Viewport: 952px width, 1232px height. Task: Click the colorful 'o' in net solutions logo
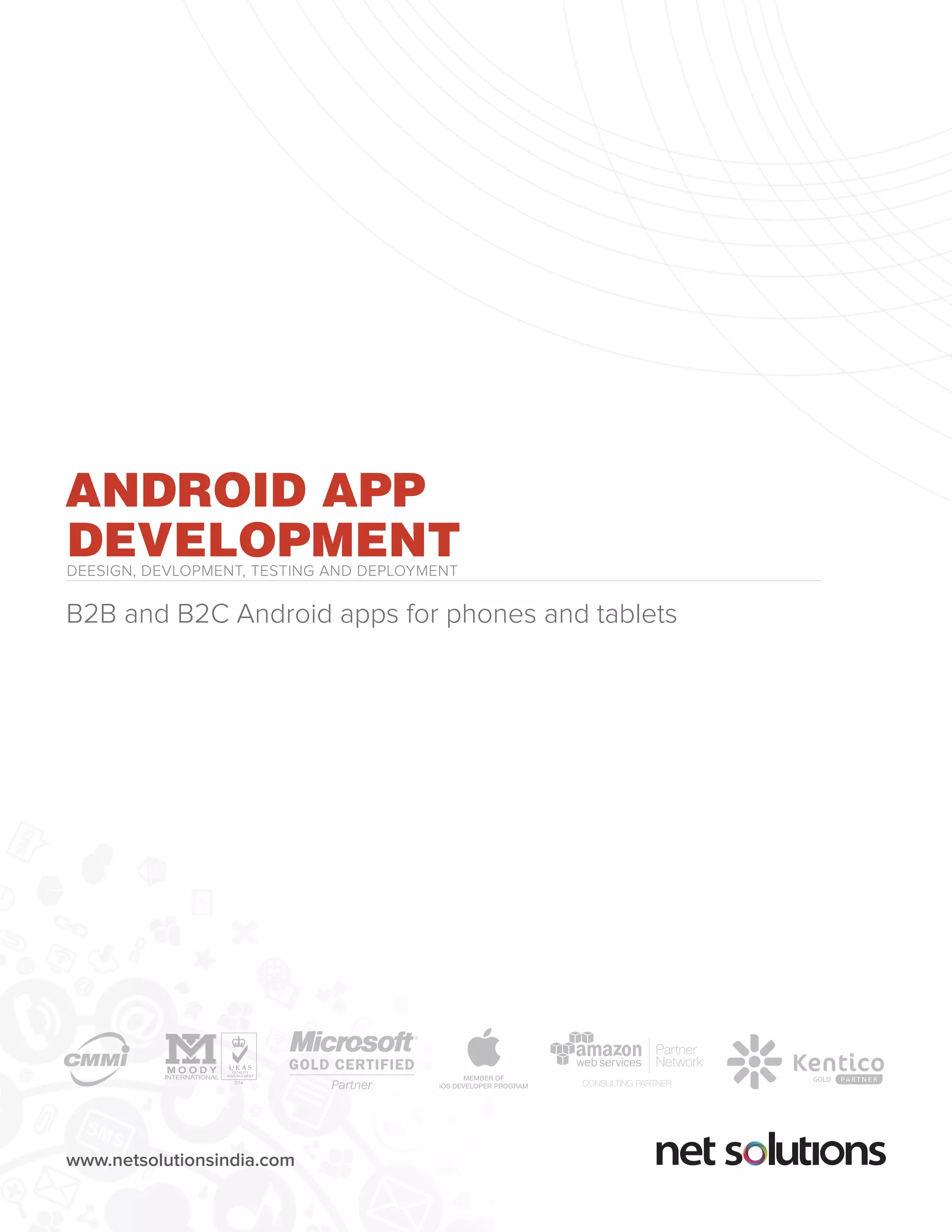[755, 1153]
